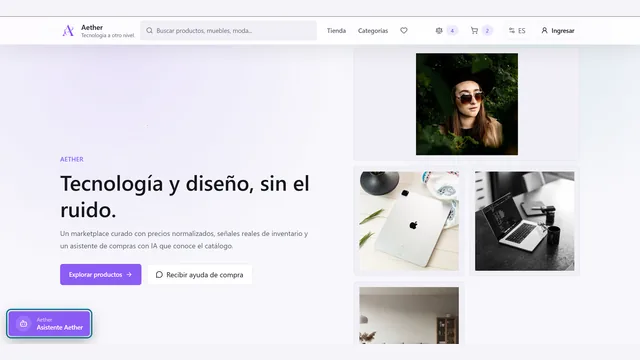Open the Asistente Aether chat widget

tap(49, 324)
